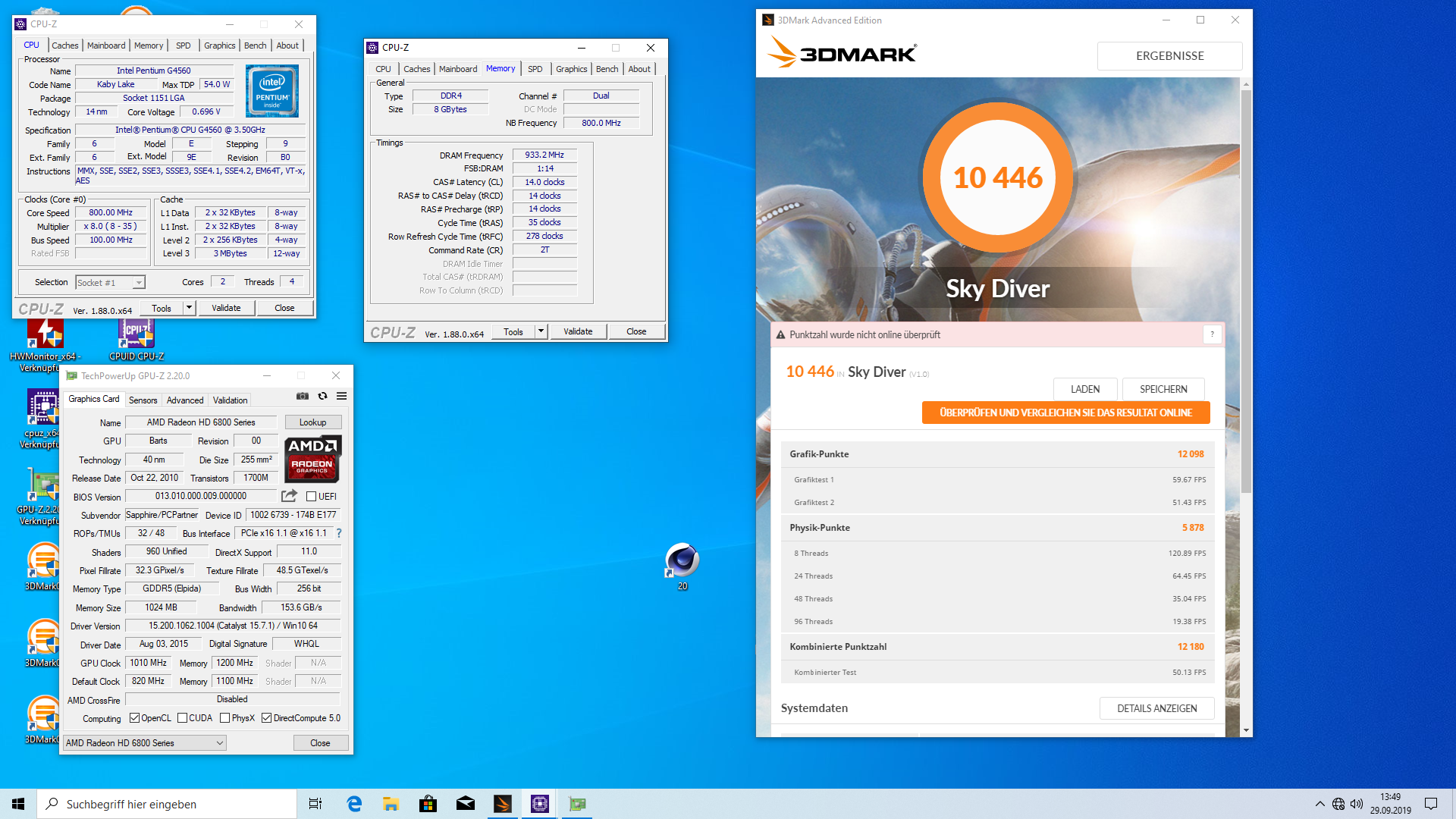
Task: Click GPU-Z refresh icon
Action: coord(322,396)
